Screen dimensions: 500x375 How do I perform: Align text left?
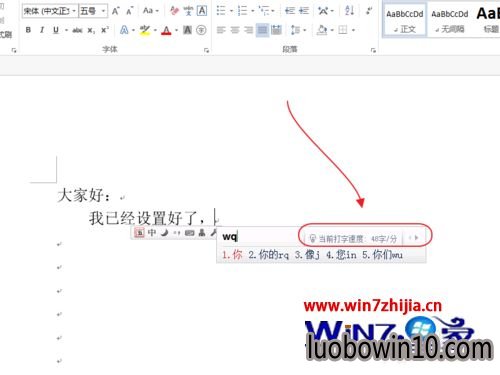tap(221, 30)
